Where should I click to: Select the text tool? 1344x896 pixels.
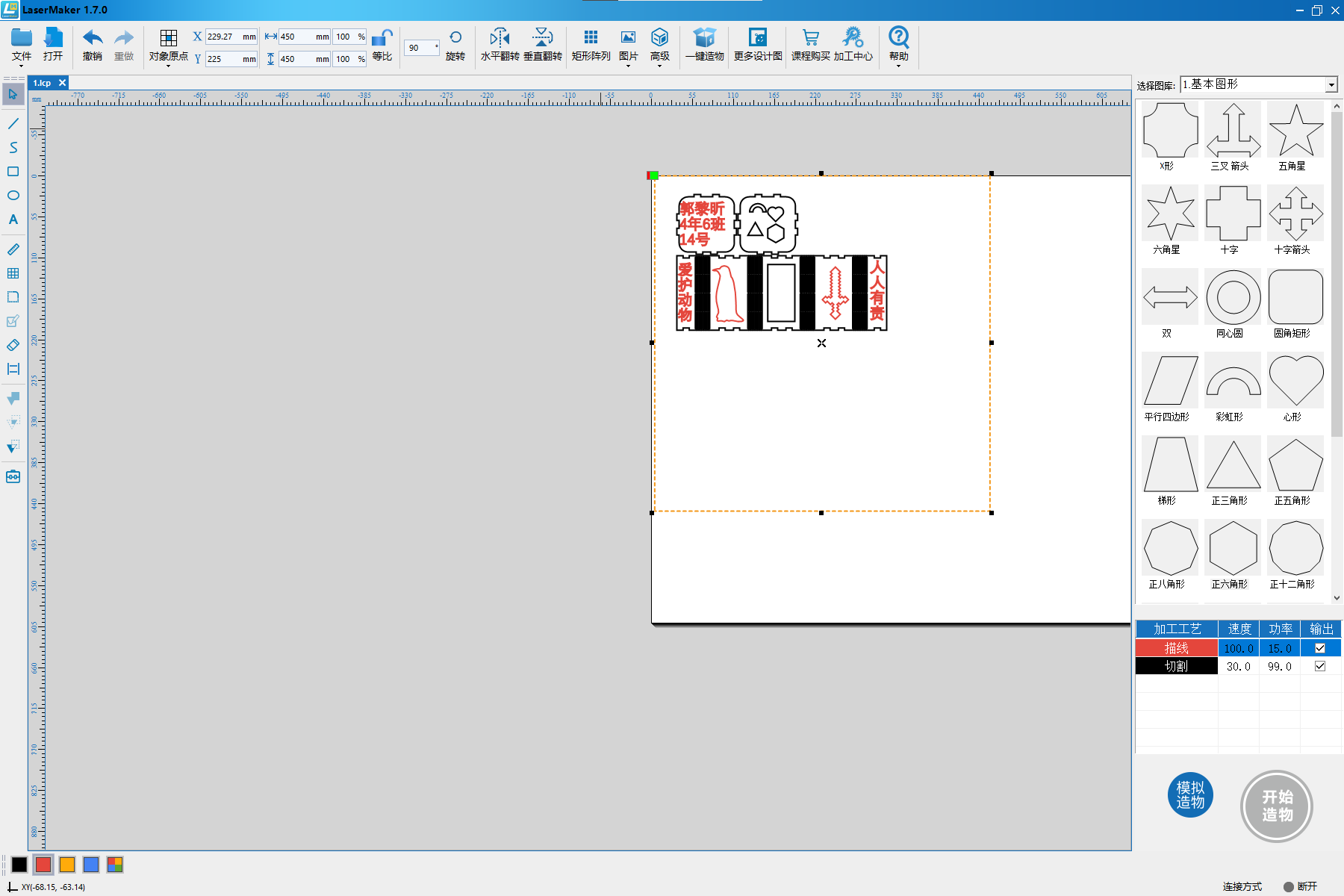coord(13,220)
